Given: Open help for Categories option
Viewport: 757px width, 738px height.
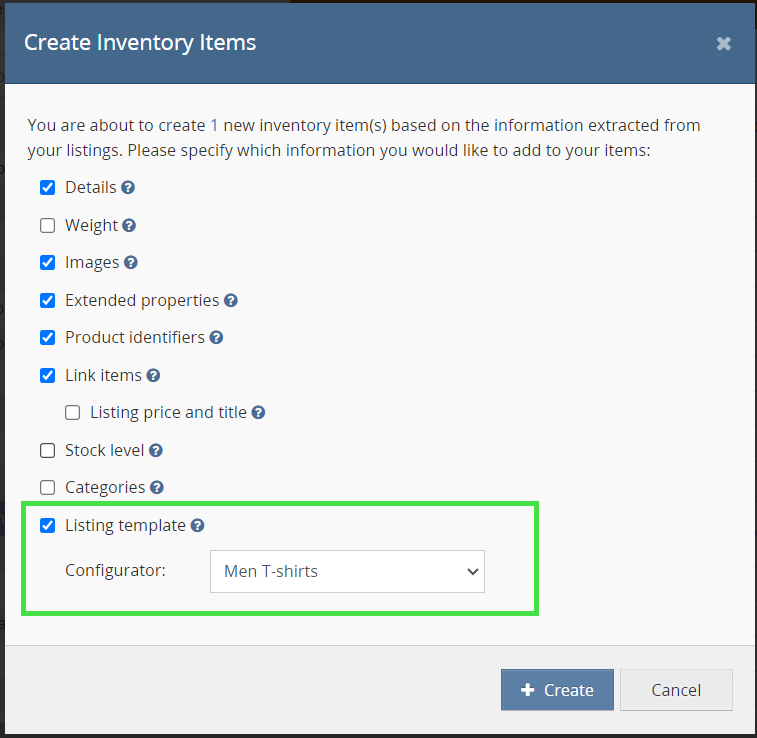Looking at the screenshot, I should (x=157, y=488).
